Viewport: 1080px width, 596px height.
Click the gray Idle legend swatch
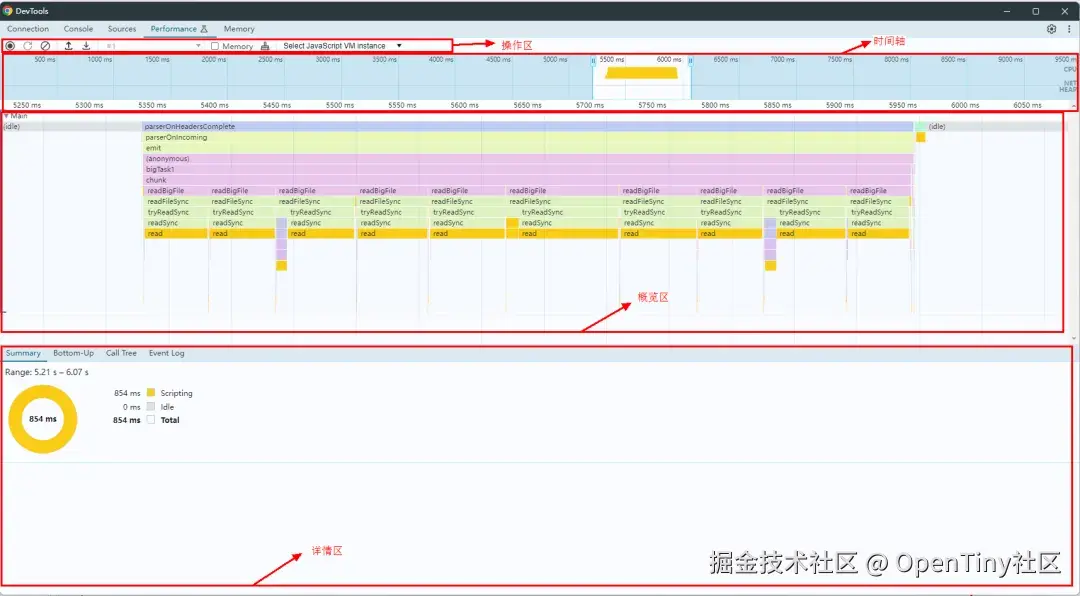coord(151,407)
